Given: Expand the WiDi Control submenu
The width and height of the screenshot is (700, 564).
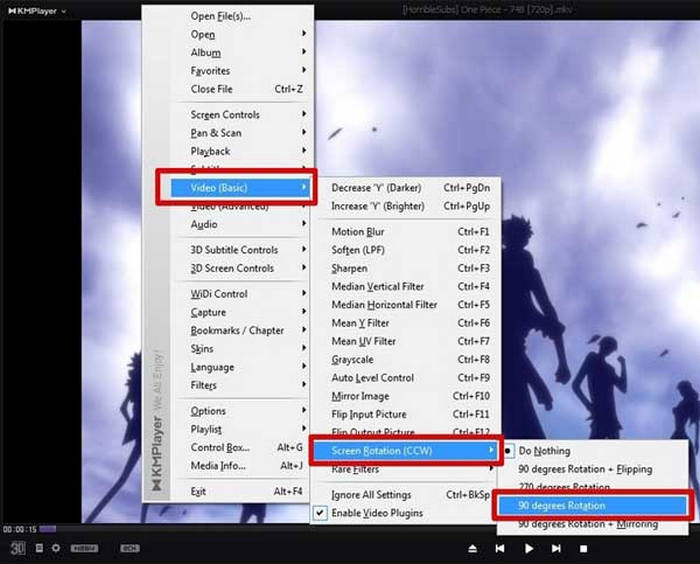Looking at the screenshot, I should point(241,294).
